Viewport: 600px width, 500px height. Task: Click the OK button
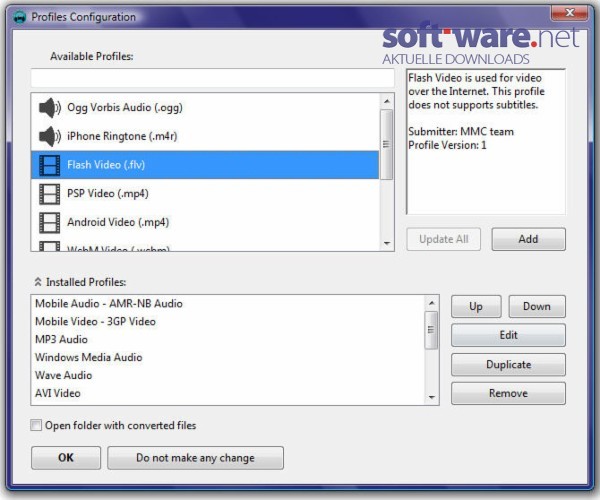point(66,458)
